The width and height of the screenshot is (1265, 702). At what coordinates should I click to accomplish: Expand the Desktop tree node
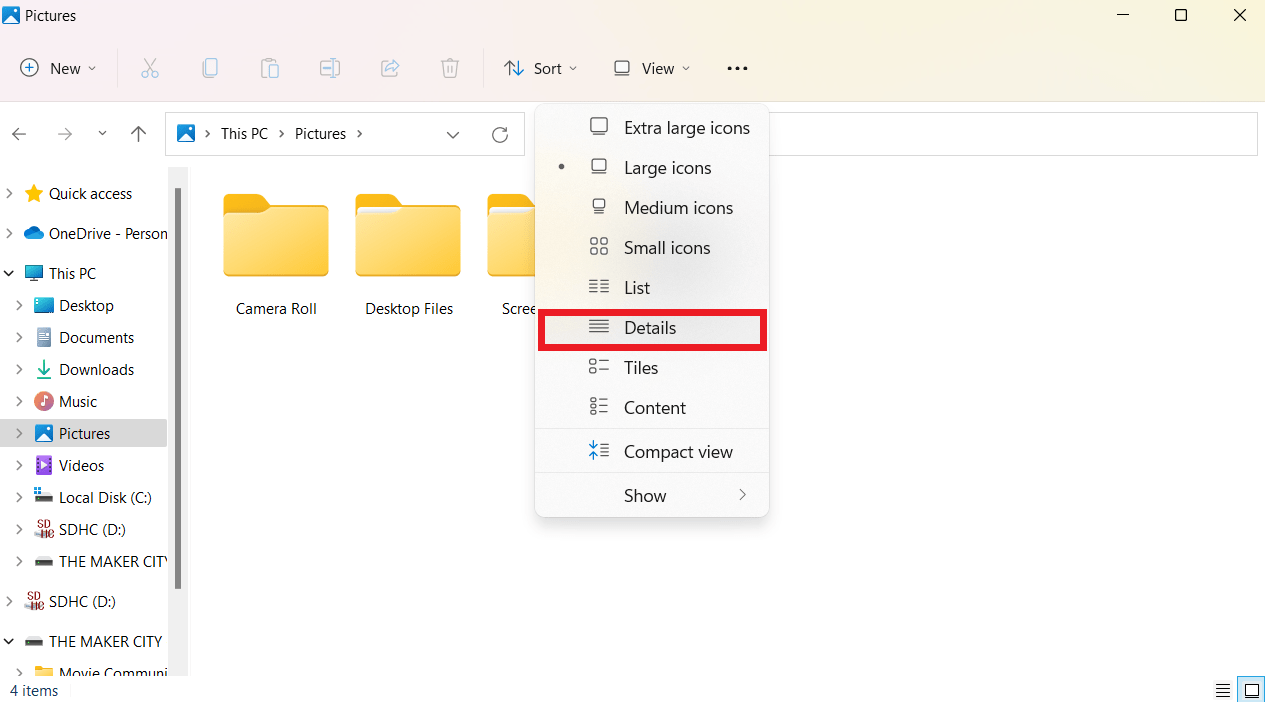click(19, 306)
